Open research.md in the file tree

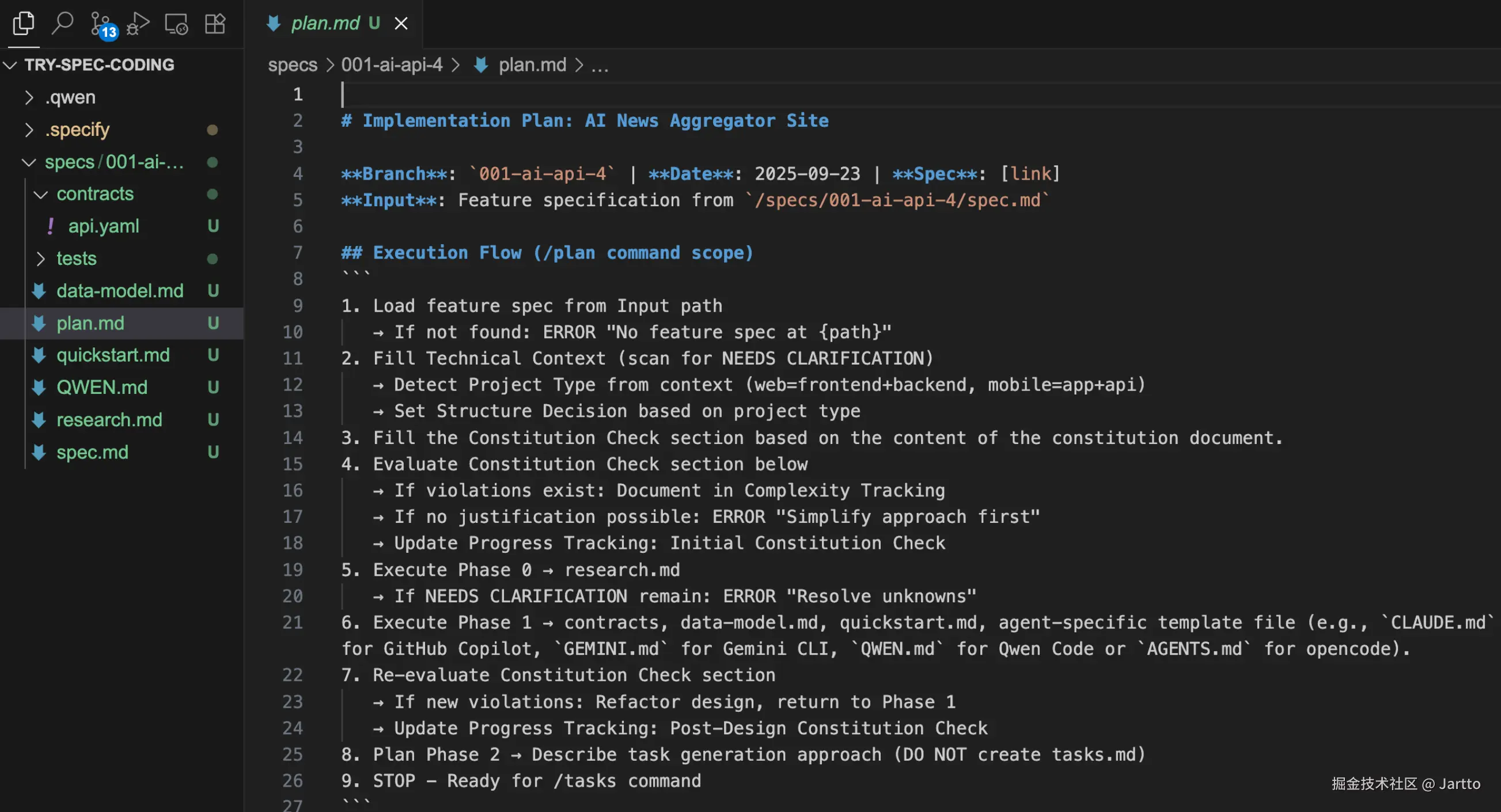point(109,420)
